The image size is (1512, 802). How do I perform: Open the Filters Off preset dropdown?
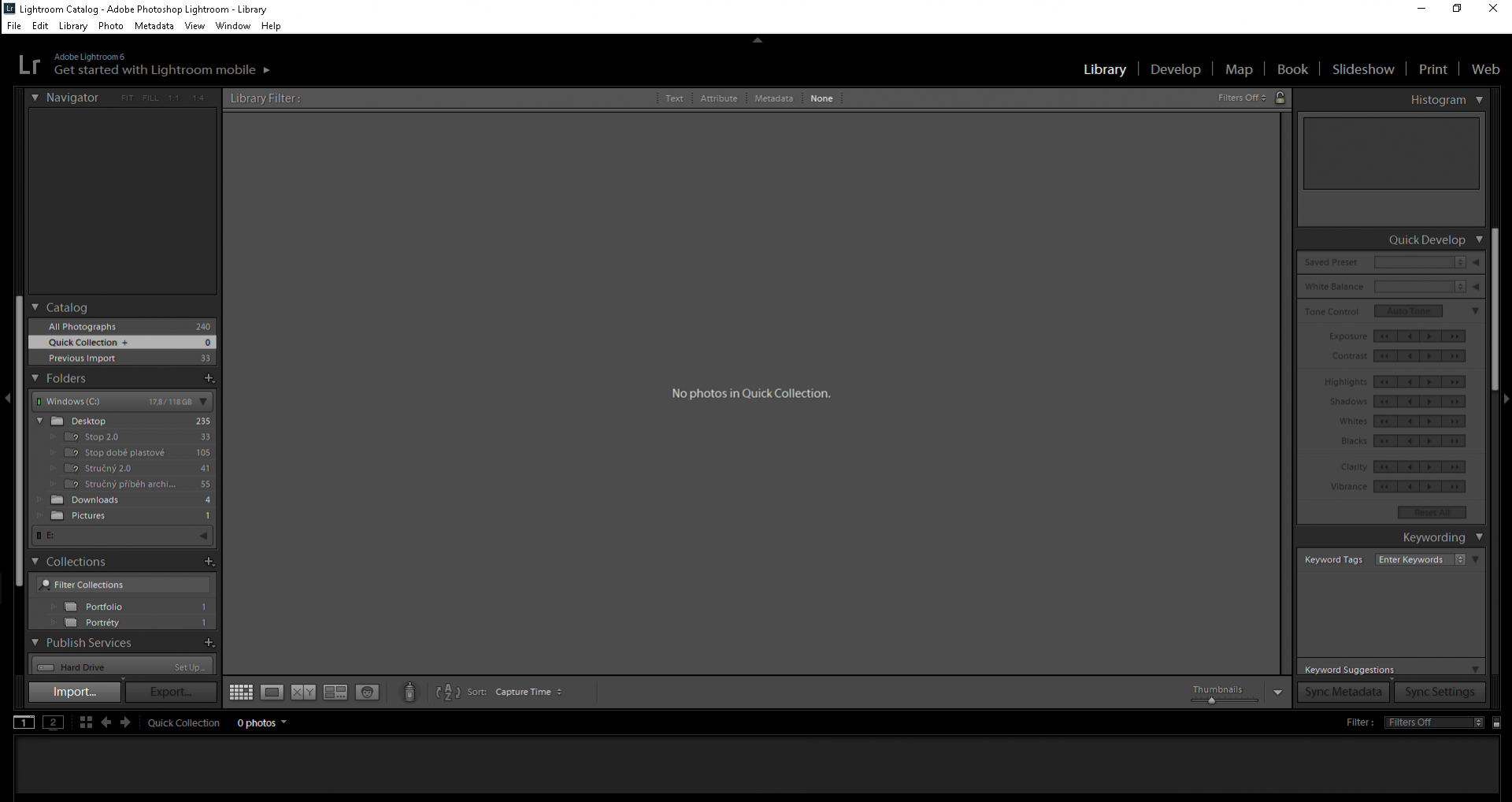click(1242, 98)
